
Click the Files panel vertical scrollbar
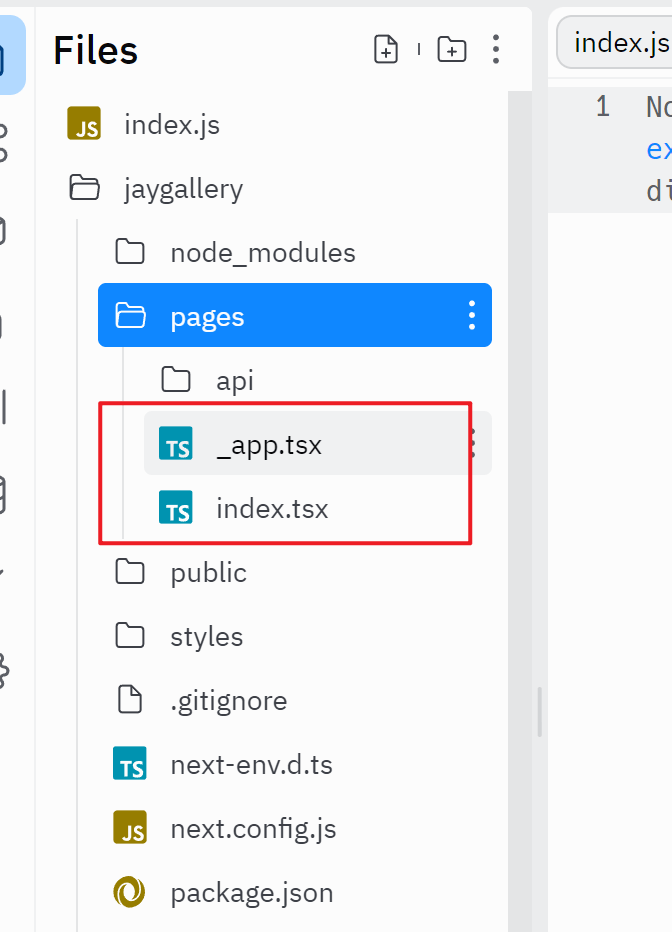pos(520,511)
